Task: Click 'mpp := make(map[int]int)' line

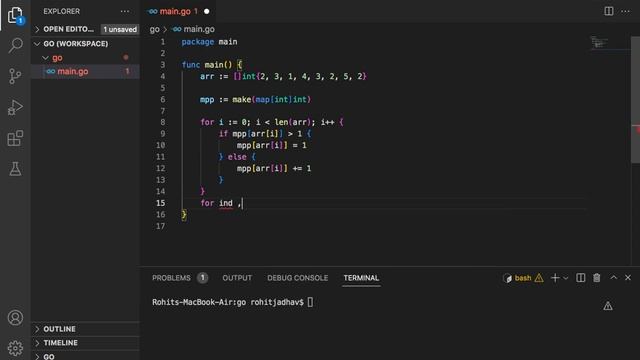Action: [256, 100]
